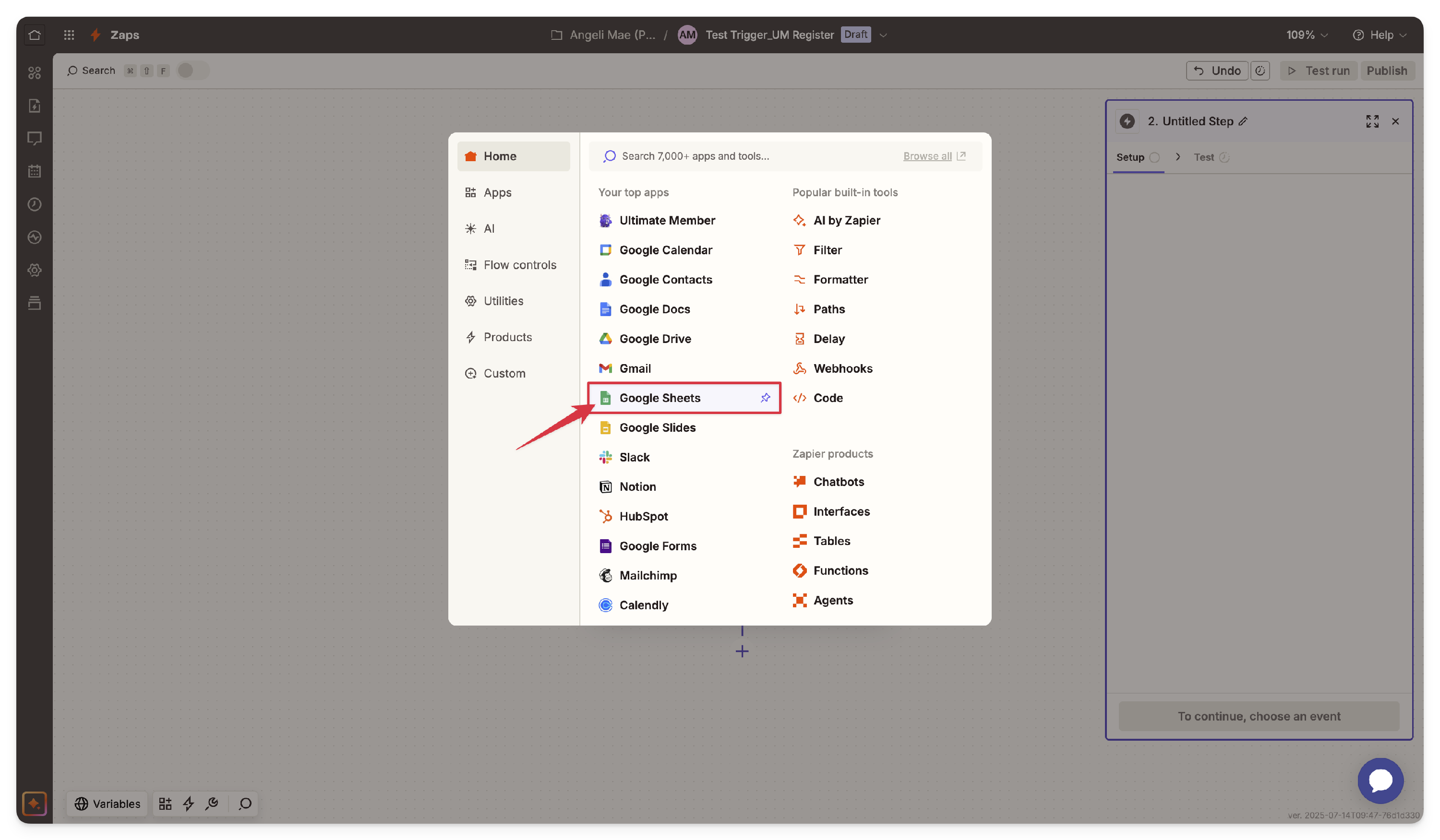Open the activity status icon in sidebar

(34, 237)
